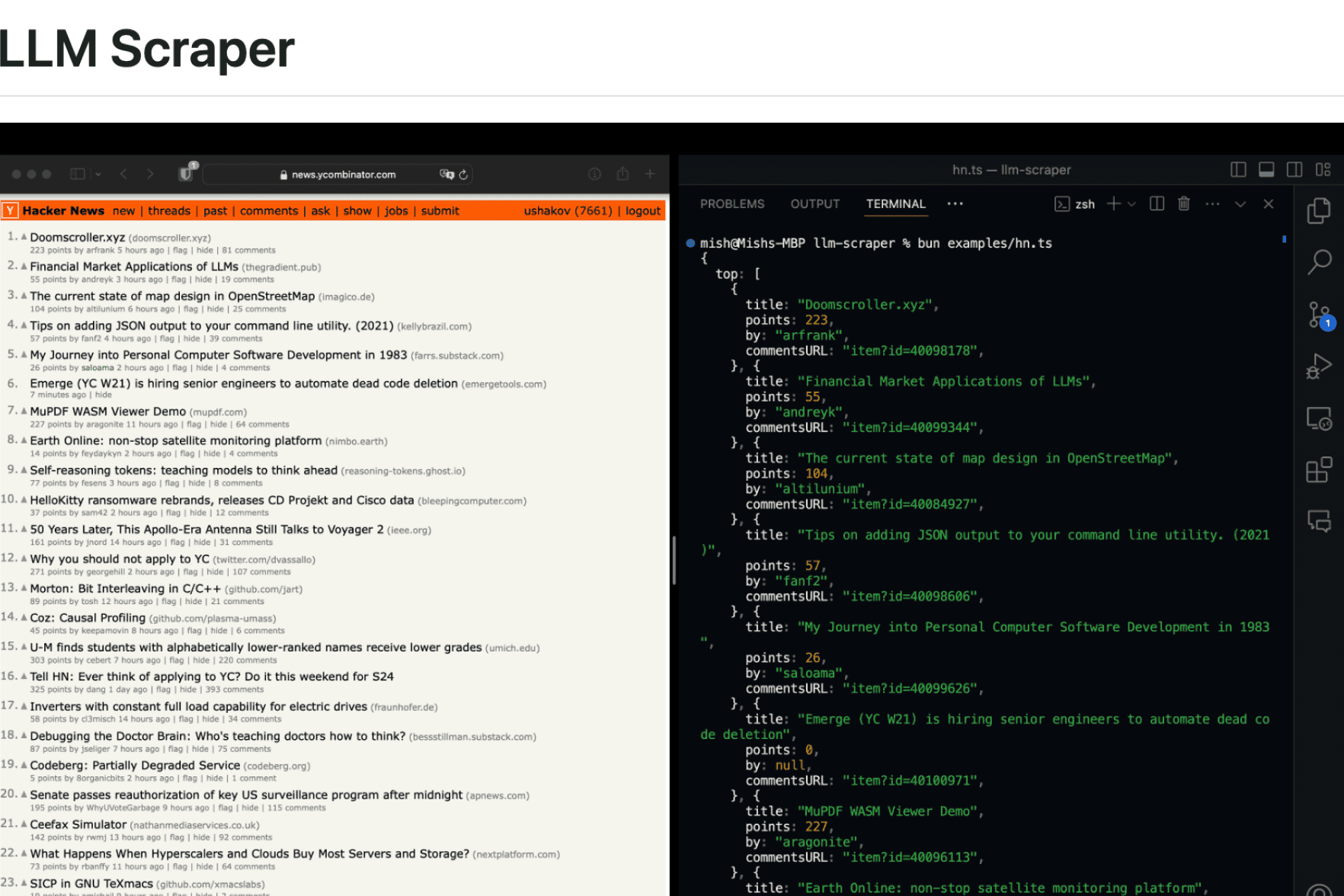Click Hacker News Y logo
This screenshot has width=1344, height=896.
tap(10, 210)
